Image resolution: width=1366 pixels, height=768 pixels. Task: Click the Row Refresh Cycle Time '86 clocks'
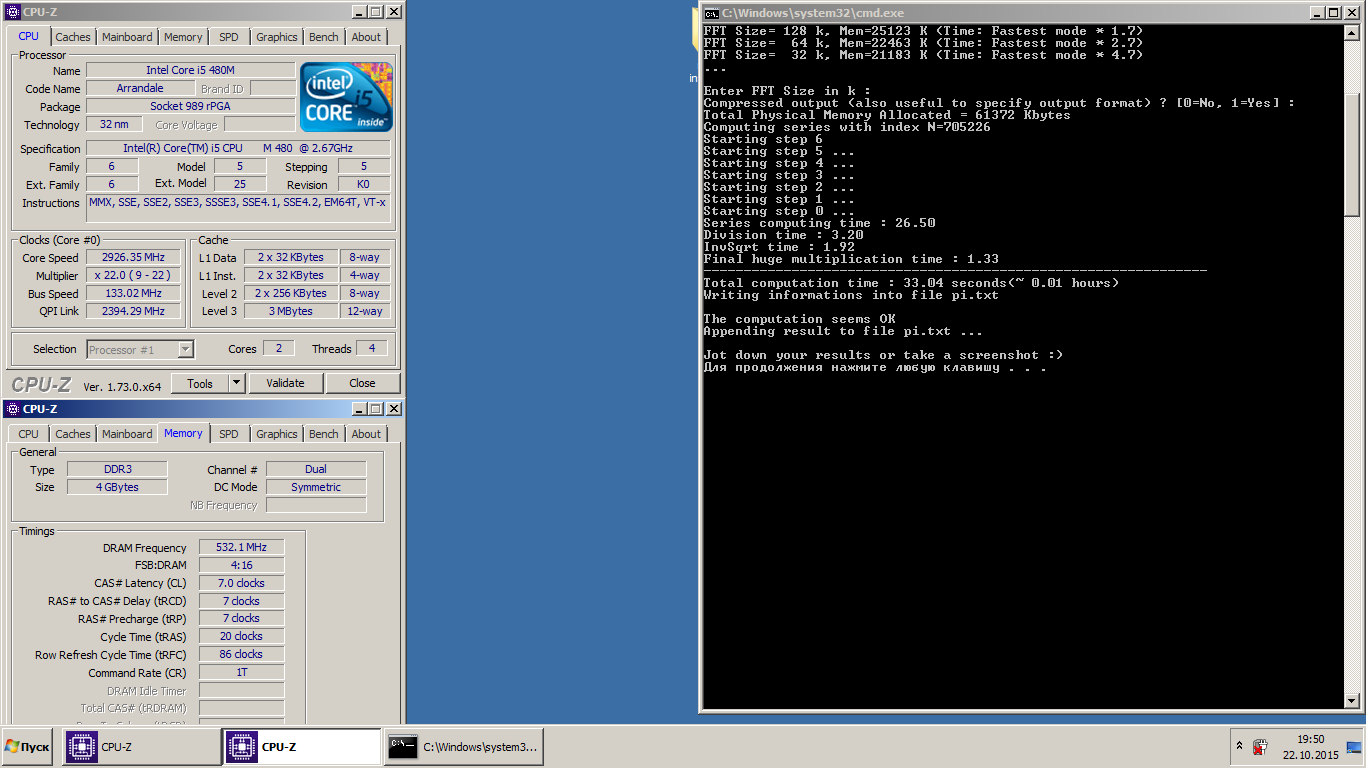[242, 654]
